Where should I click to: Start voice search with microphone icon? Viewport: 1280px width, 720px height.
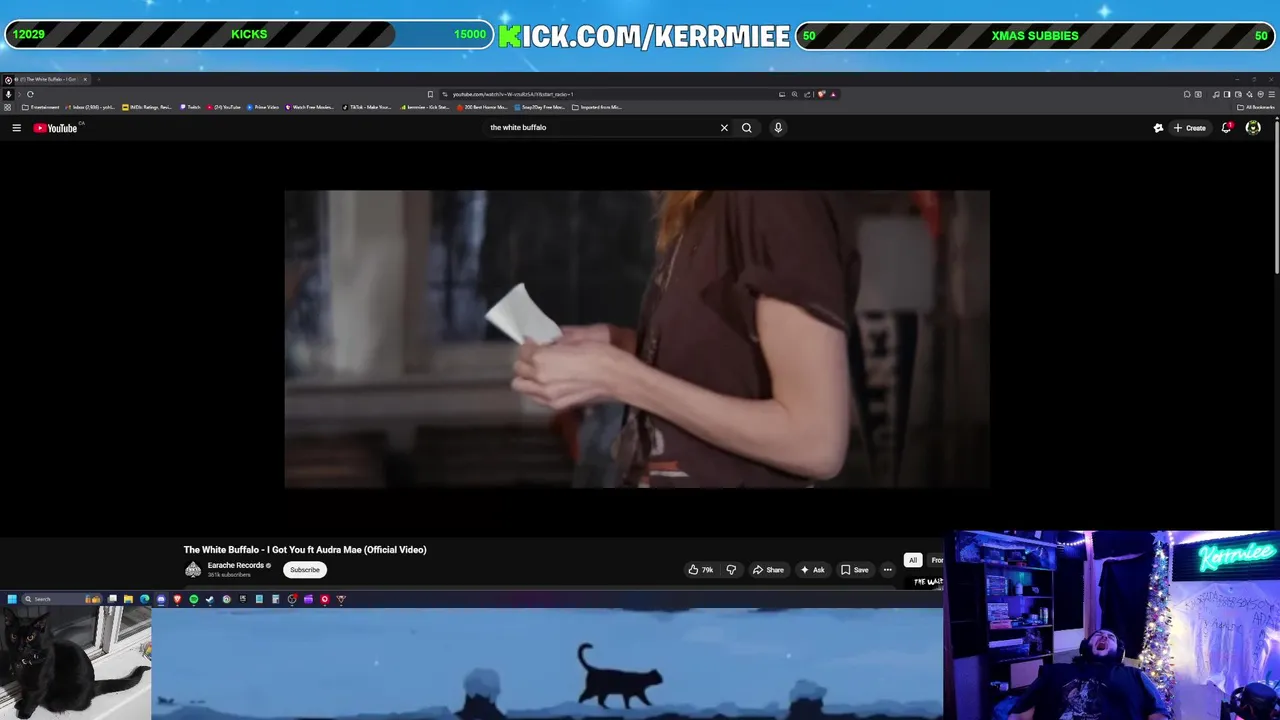click(x=778, y=128)
